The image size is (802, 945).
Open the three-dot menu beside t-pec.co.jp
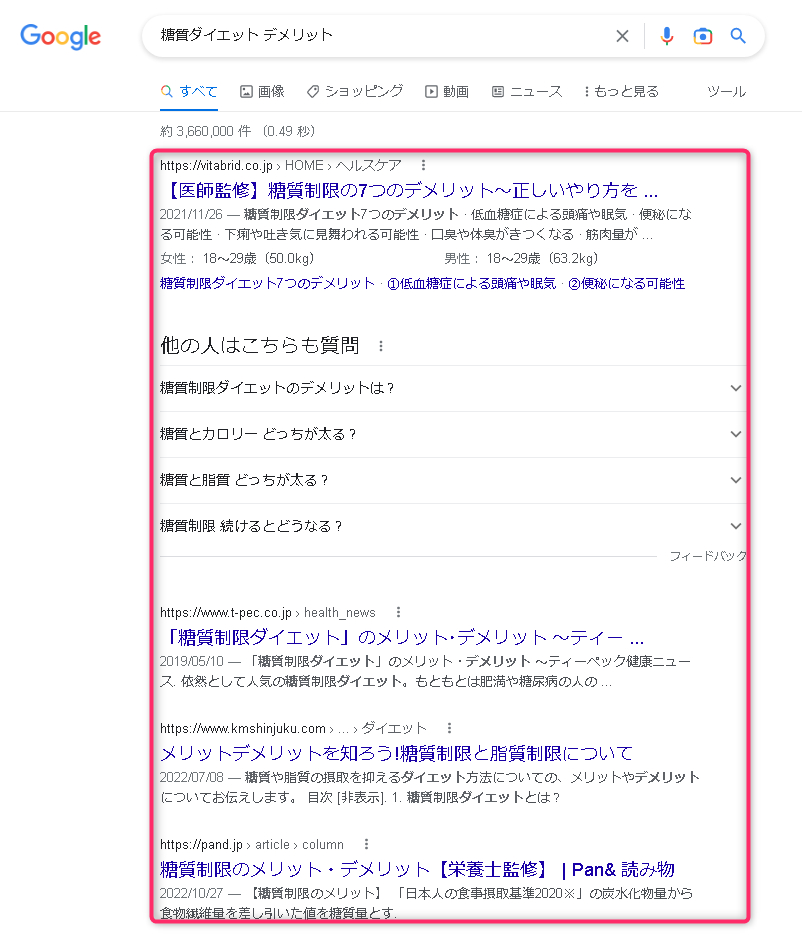pyautogui.click(x=398, y=612)
